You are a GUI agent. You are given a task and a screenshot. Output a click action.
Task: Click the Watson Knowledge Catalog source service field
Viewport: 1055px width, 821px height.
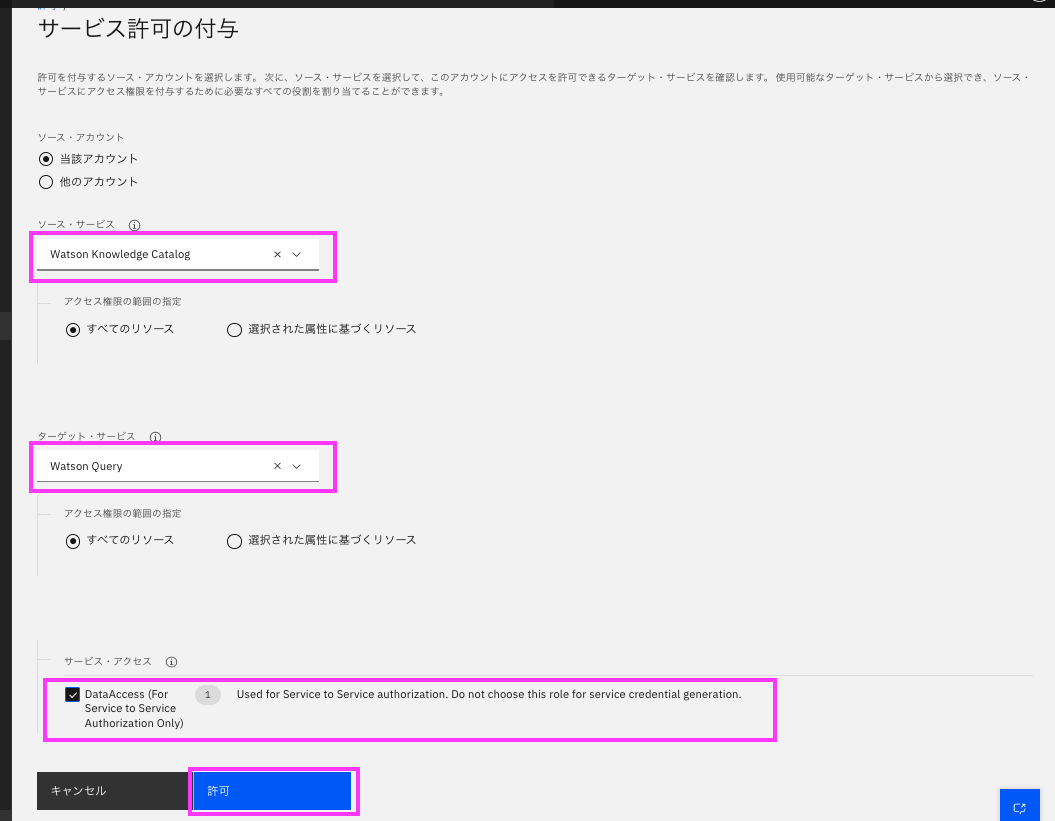[178, 254]
